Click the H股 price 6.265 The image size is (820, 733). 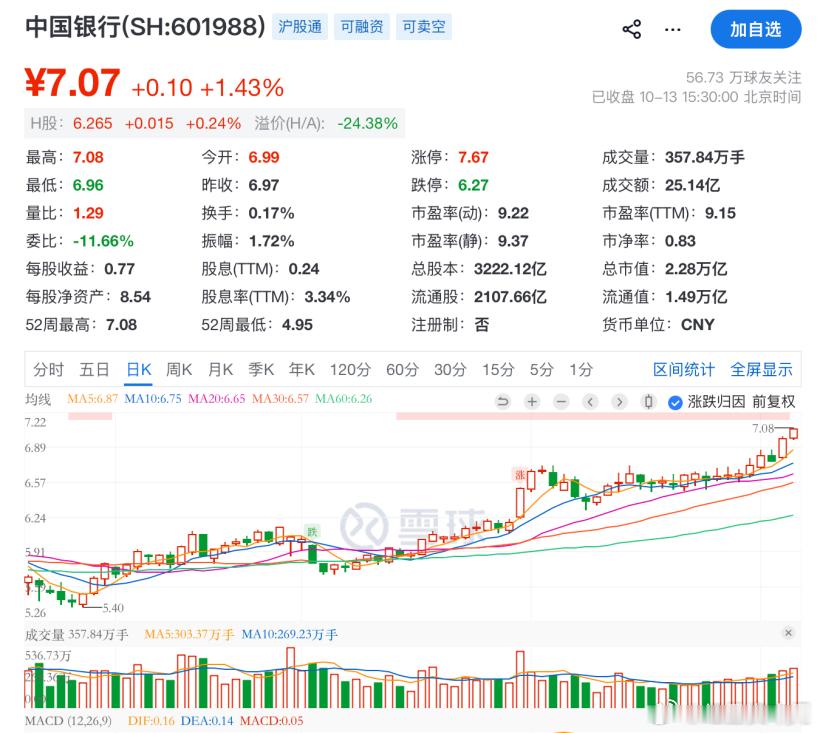(93, 123)
